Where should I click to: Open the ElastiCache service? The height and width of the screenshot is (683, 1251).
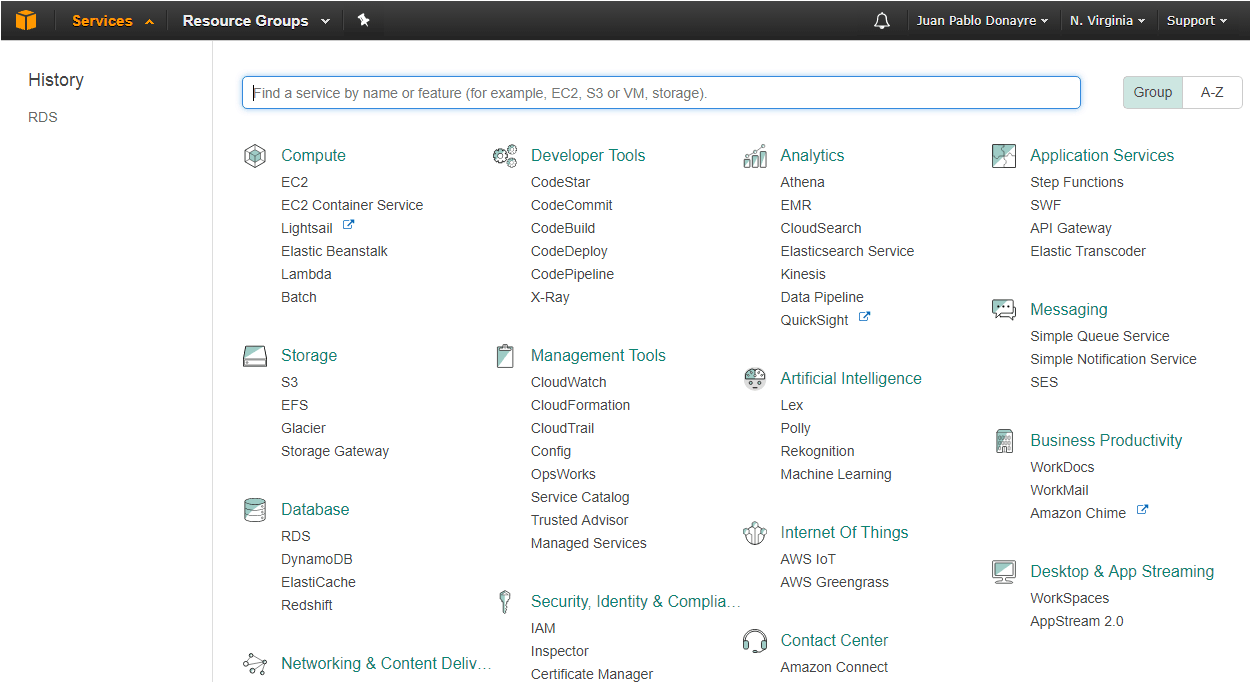click(x=318, y=582)
